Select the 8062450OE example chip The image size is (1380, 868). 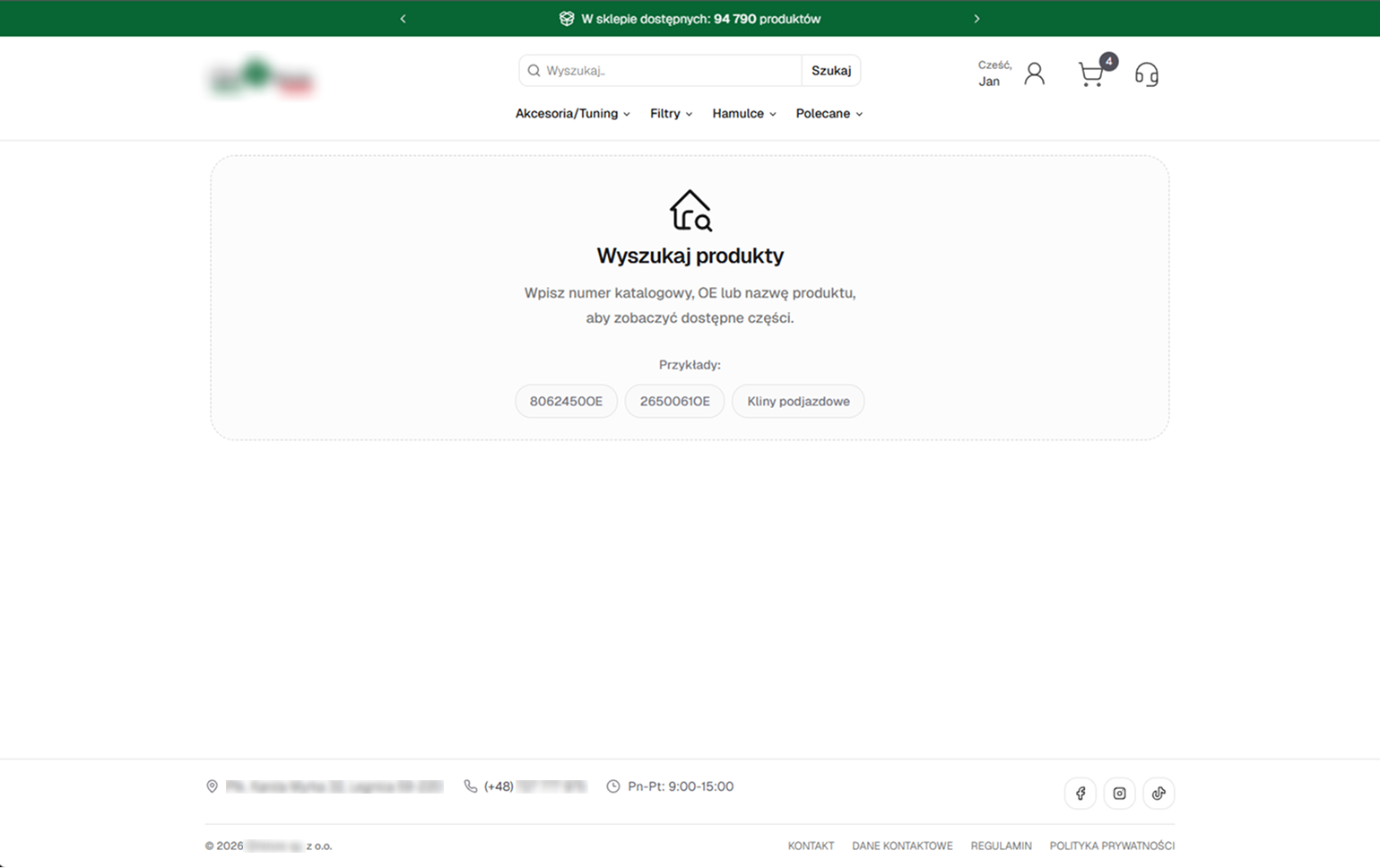[x=566, y=402]
